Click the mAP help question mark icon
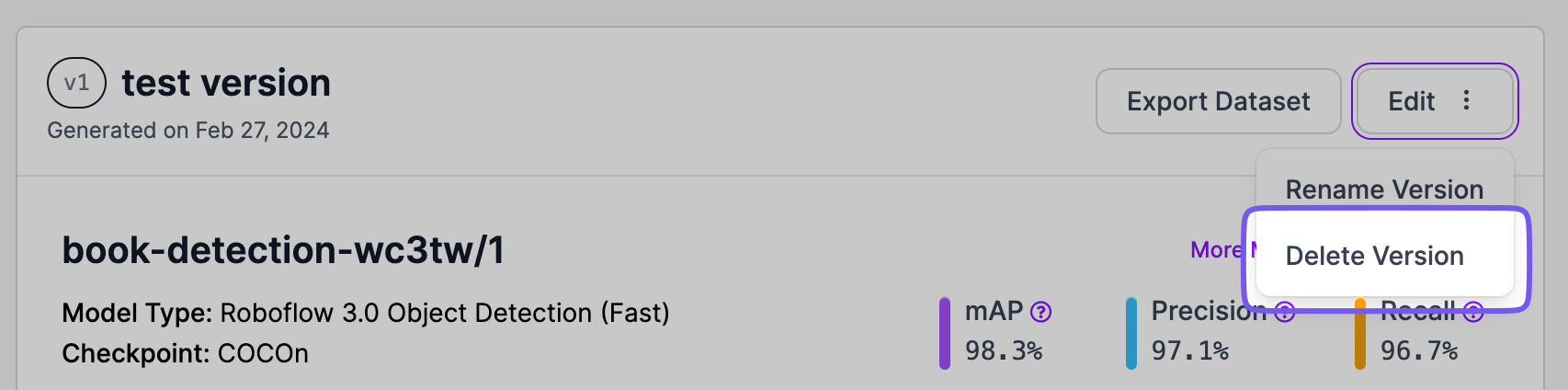 (x=1040, y=312)
